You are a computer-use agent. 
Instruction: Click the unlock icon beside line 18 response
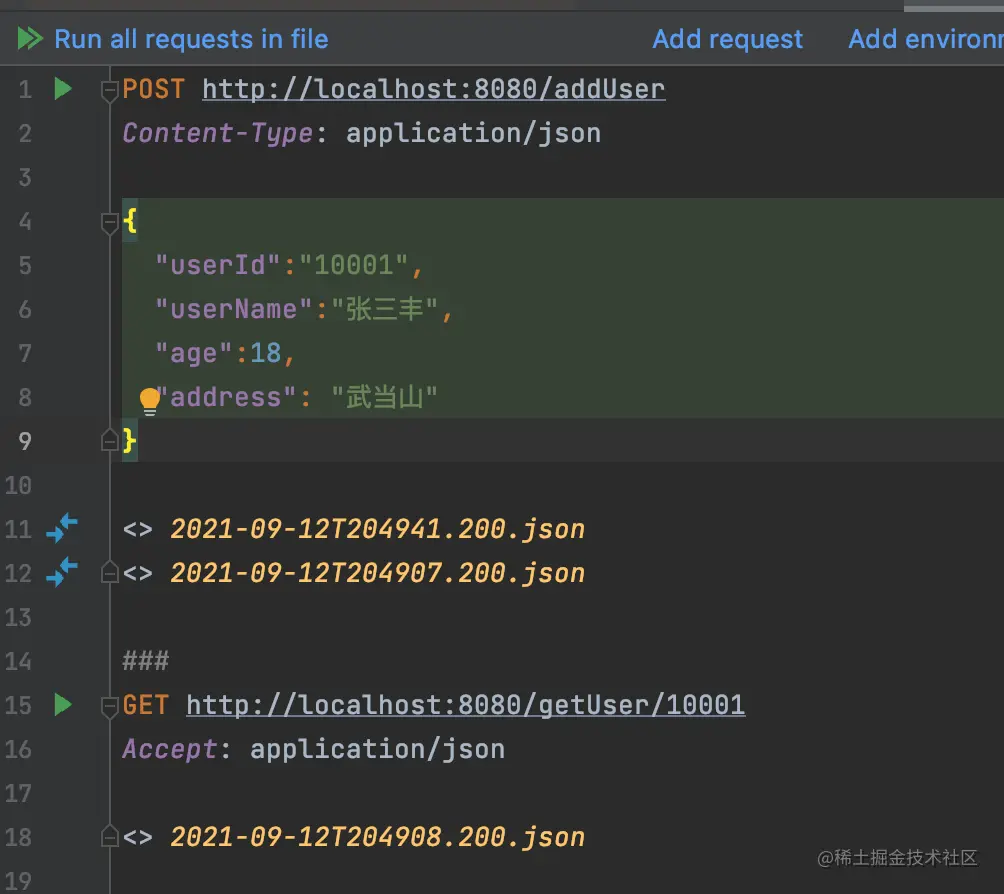(x=109, y=835)
